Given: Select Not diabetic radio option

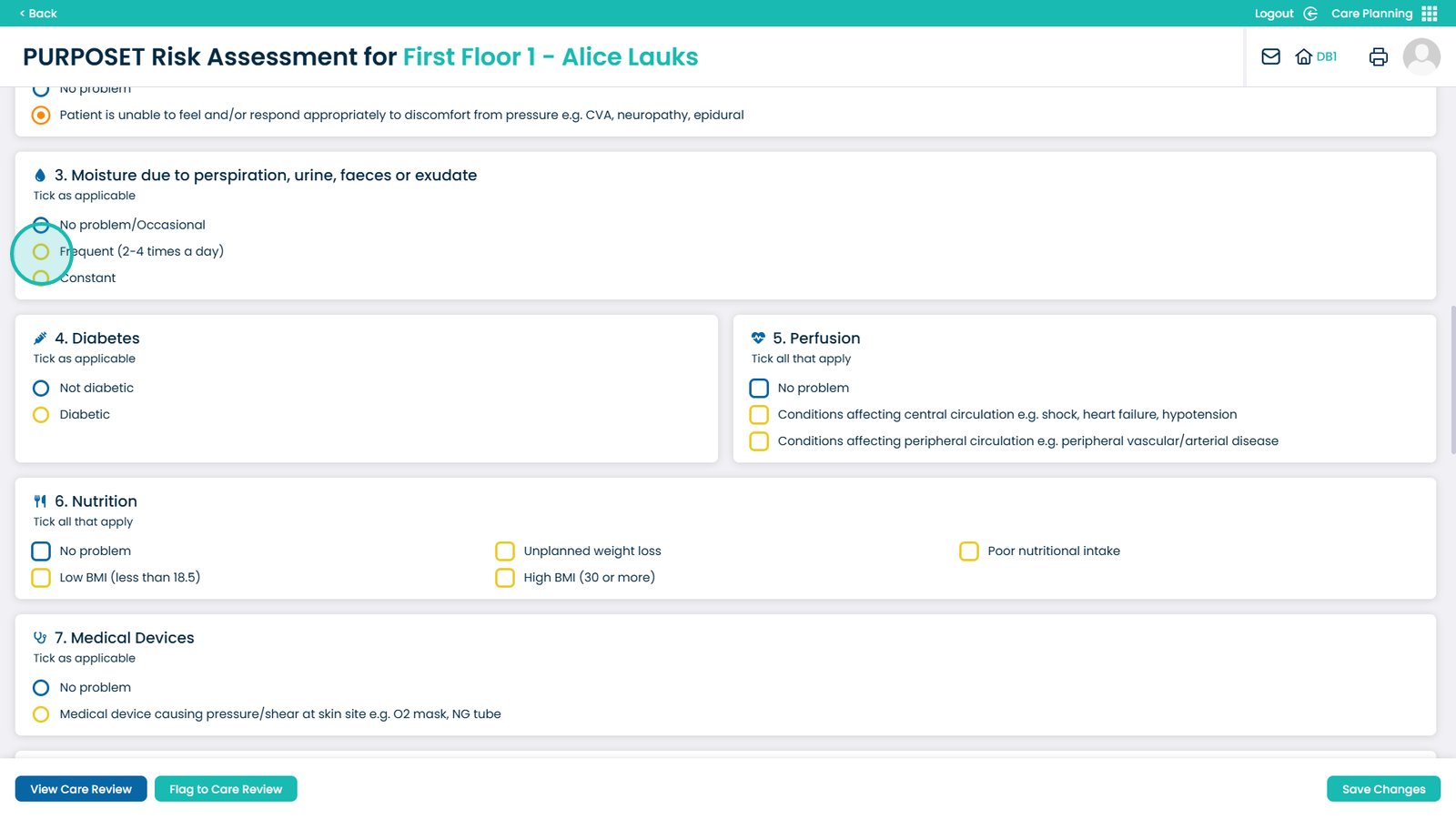Looking at the screenshot, I should [x=41, y=389].
